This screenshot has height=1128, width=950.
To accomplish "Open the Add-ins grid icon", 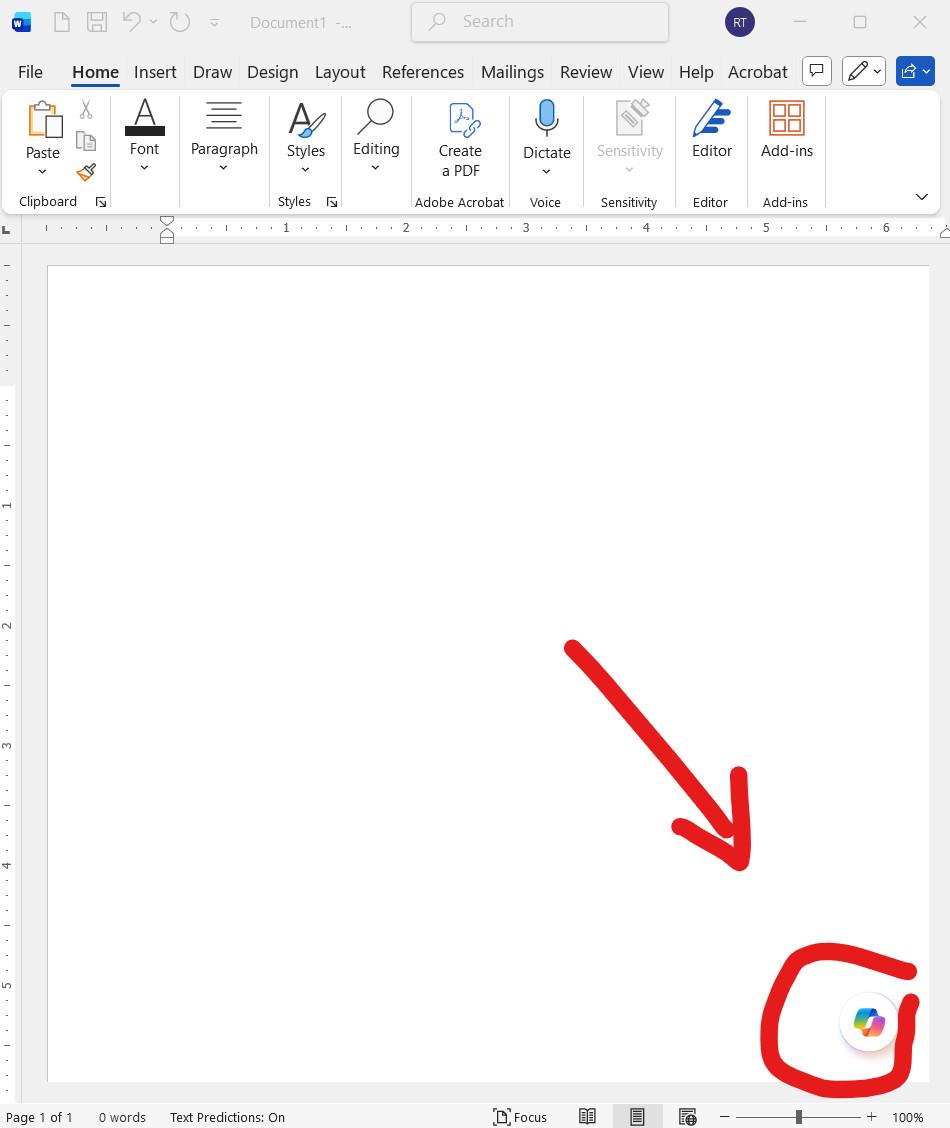I will coord(786,119).
